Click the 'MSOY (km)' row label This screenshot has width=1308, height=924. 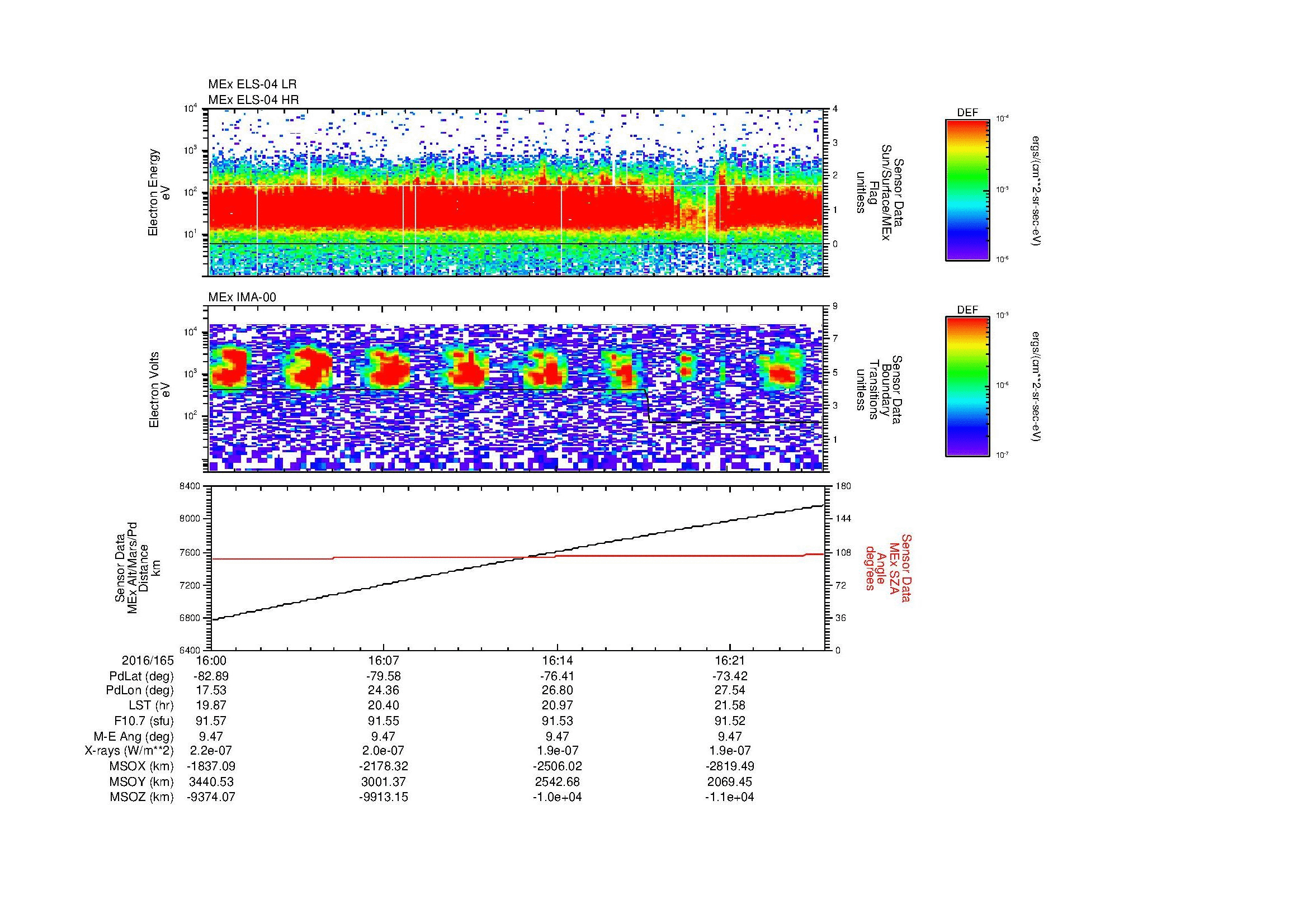(142, 781)
